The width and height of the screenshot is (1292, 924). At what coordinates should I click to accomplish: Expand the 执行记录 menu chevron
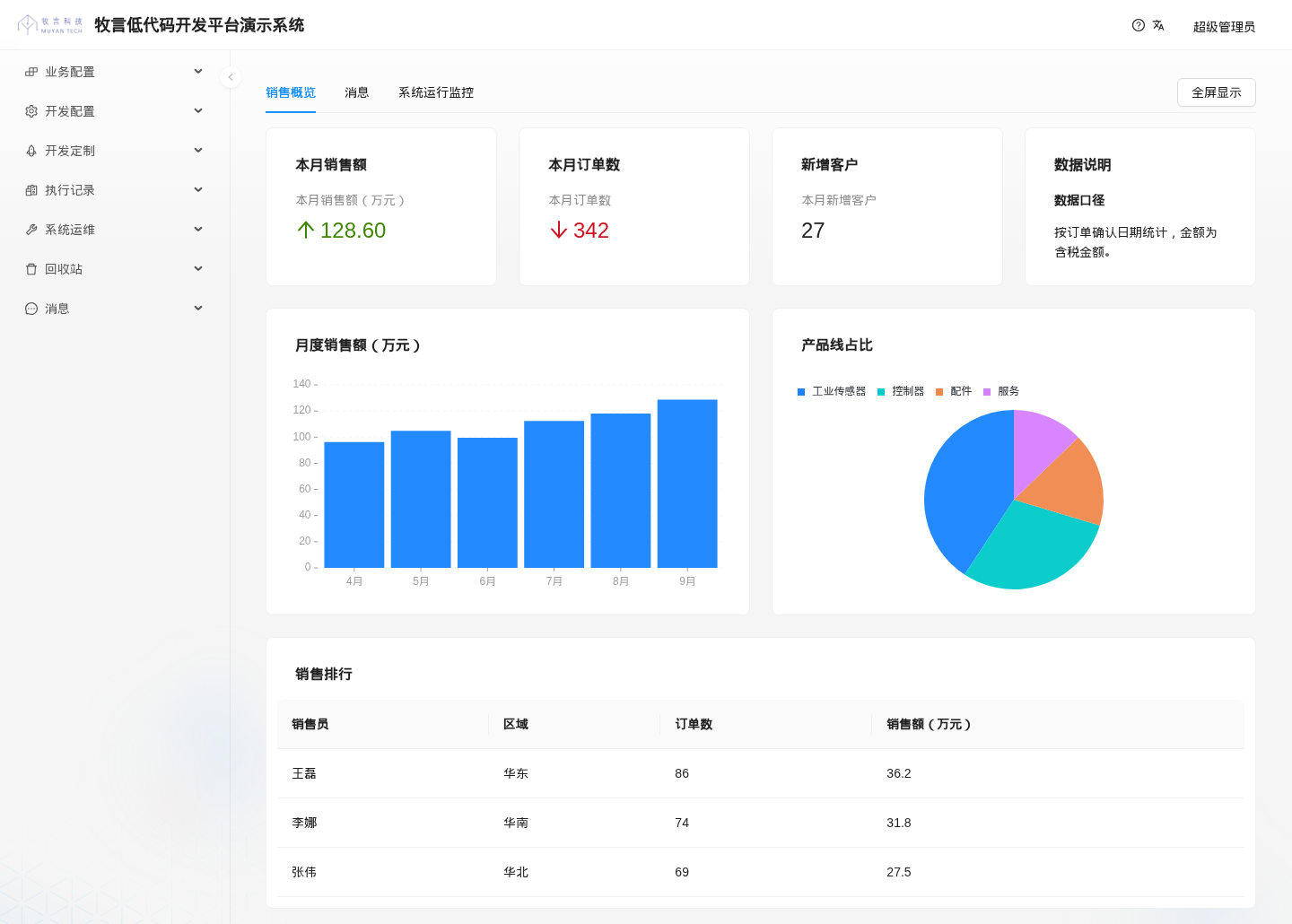tap(198, 190)
